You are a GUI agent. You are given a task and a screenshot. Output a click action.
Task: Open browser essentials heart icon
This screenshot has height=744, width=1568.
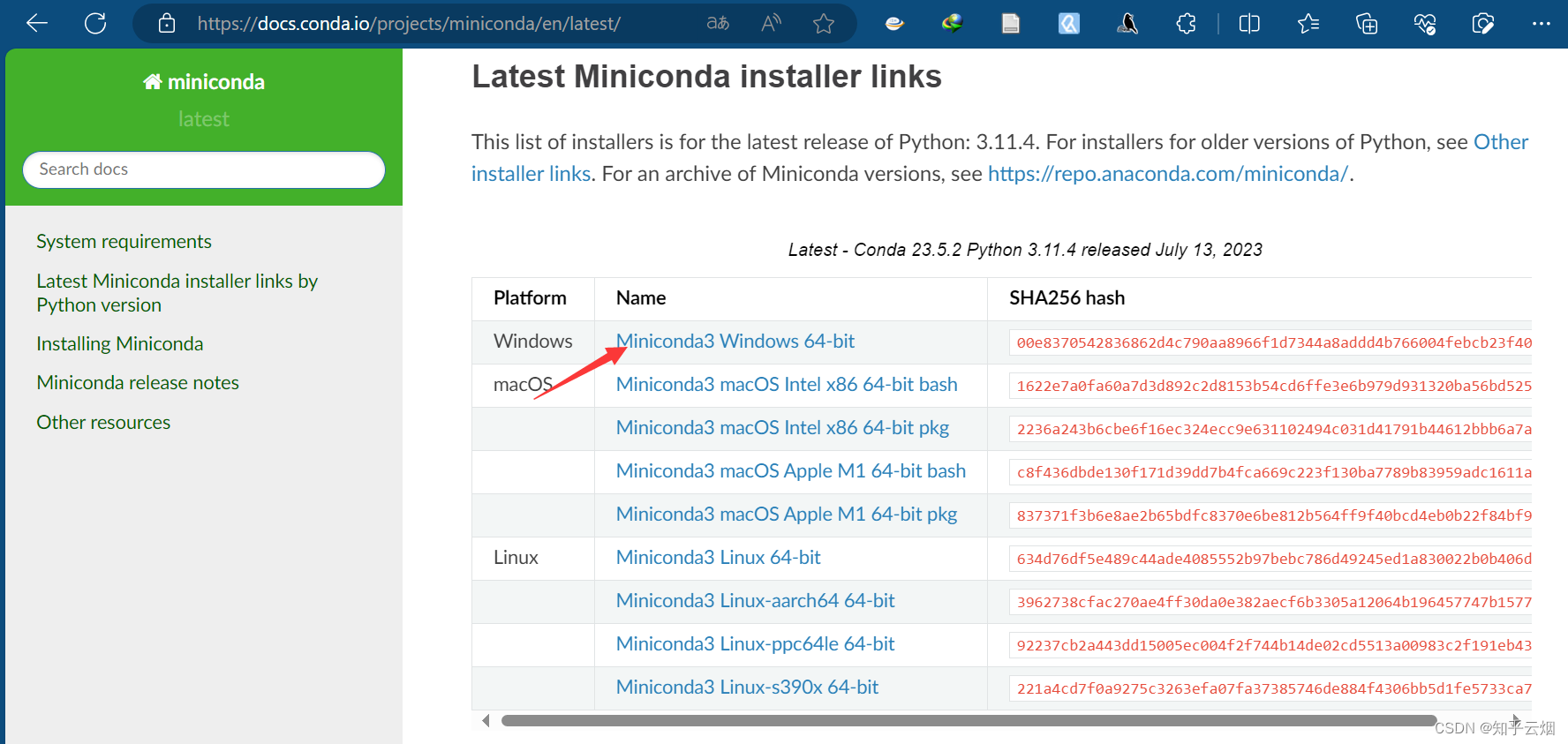(1425, 24)
